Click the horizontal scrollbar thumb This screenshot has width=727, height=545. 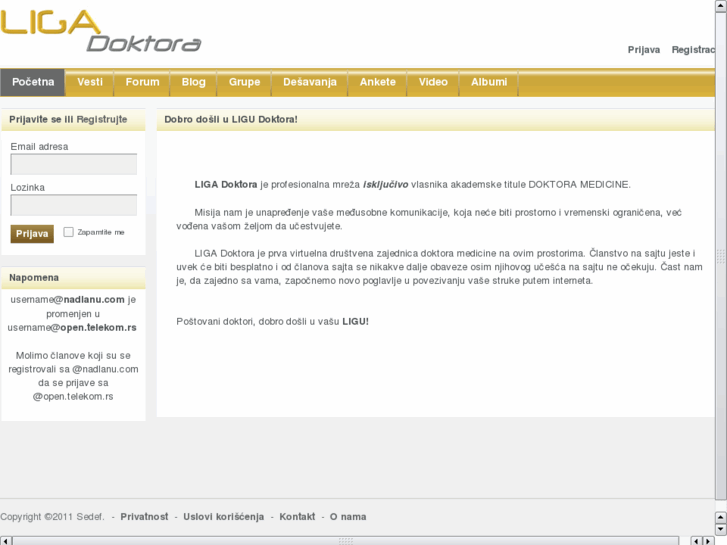[346, 541]
